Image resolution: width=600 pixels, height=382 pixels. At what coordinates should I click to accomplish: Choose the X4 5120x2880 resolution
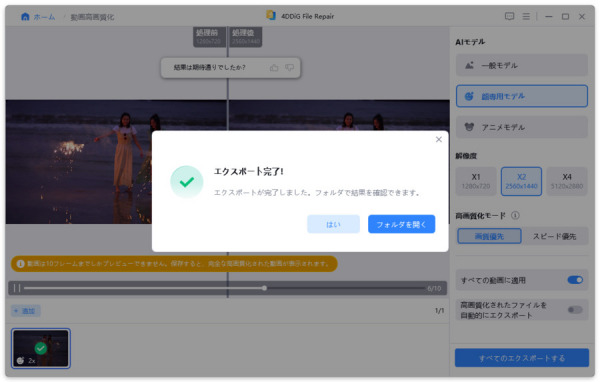point(567,181)
